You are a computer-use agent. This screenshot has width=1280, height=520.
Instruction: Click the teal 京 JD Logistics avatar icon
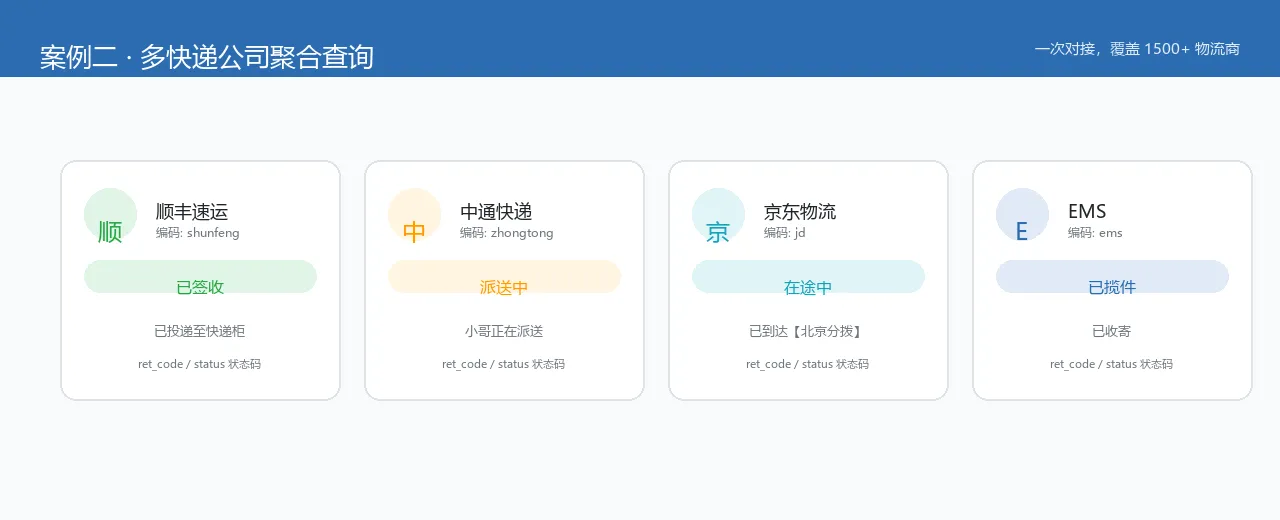(x=719, y=215)
